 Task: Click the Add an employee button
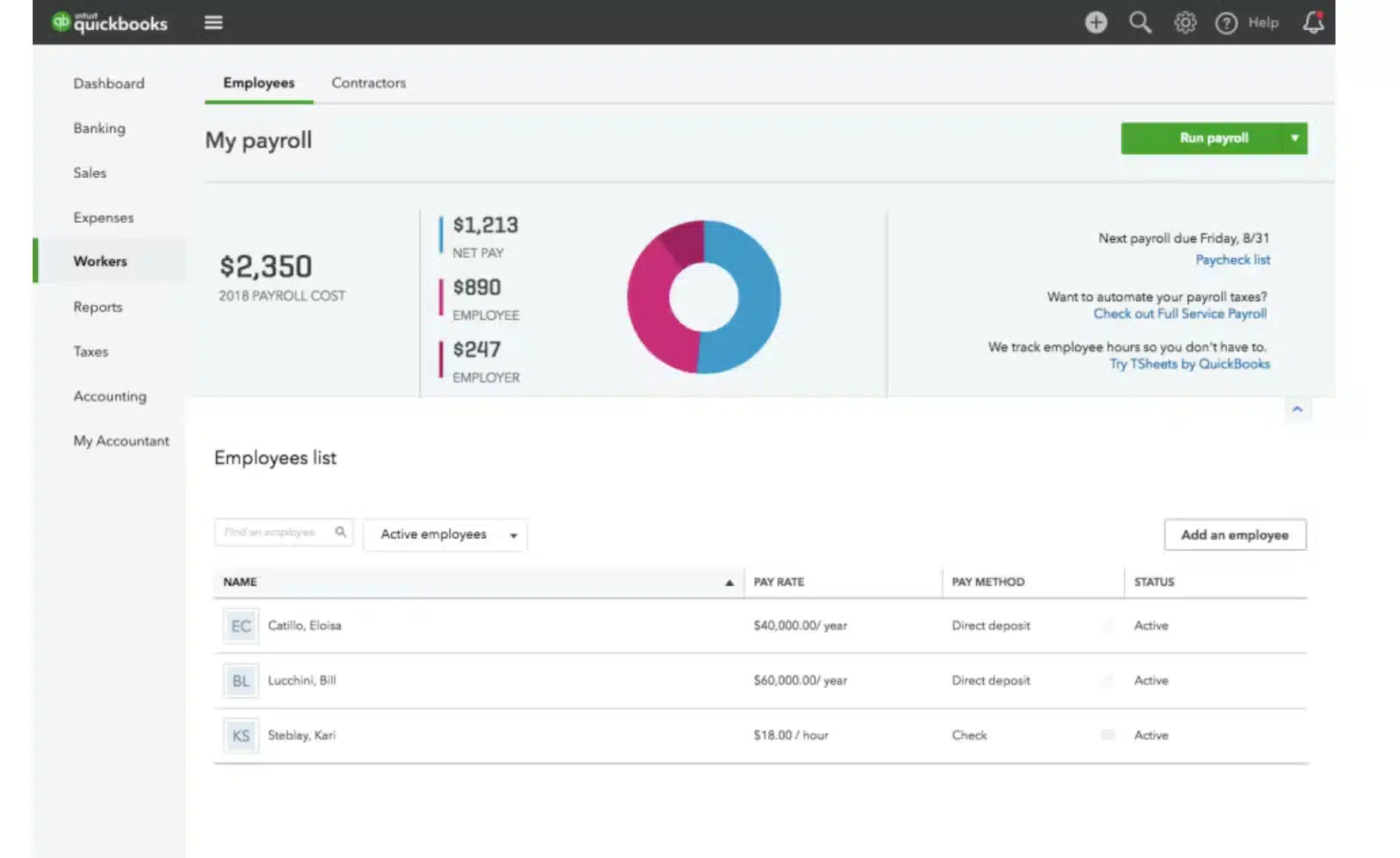click(1235, 534)
